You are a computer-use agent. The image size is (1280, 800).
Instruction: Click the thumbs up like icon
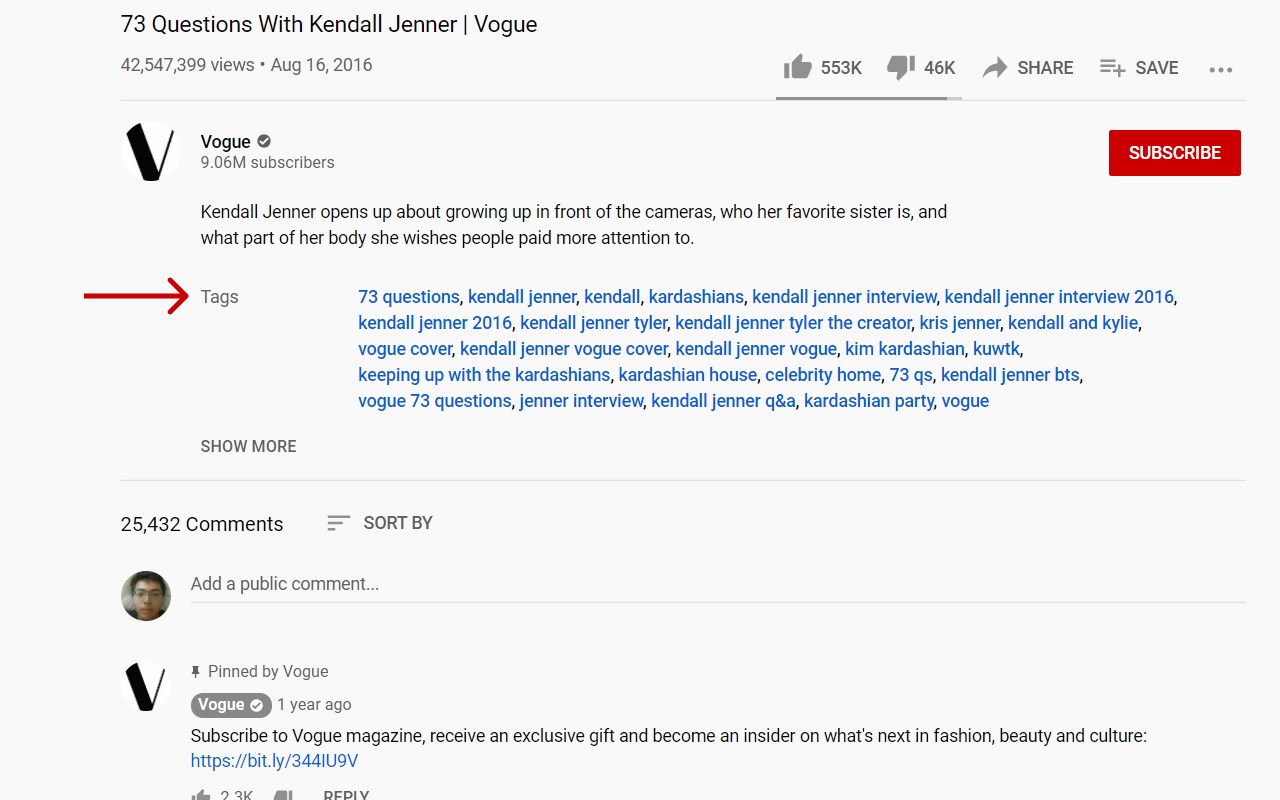click(x=798, y=67)
